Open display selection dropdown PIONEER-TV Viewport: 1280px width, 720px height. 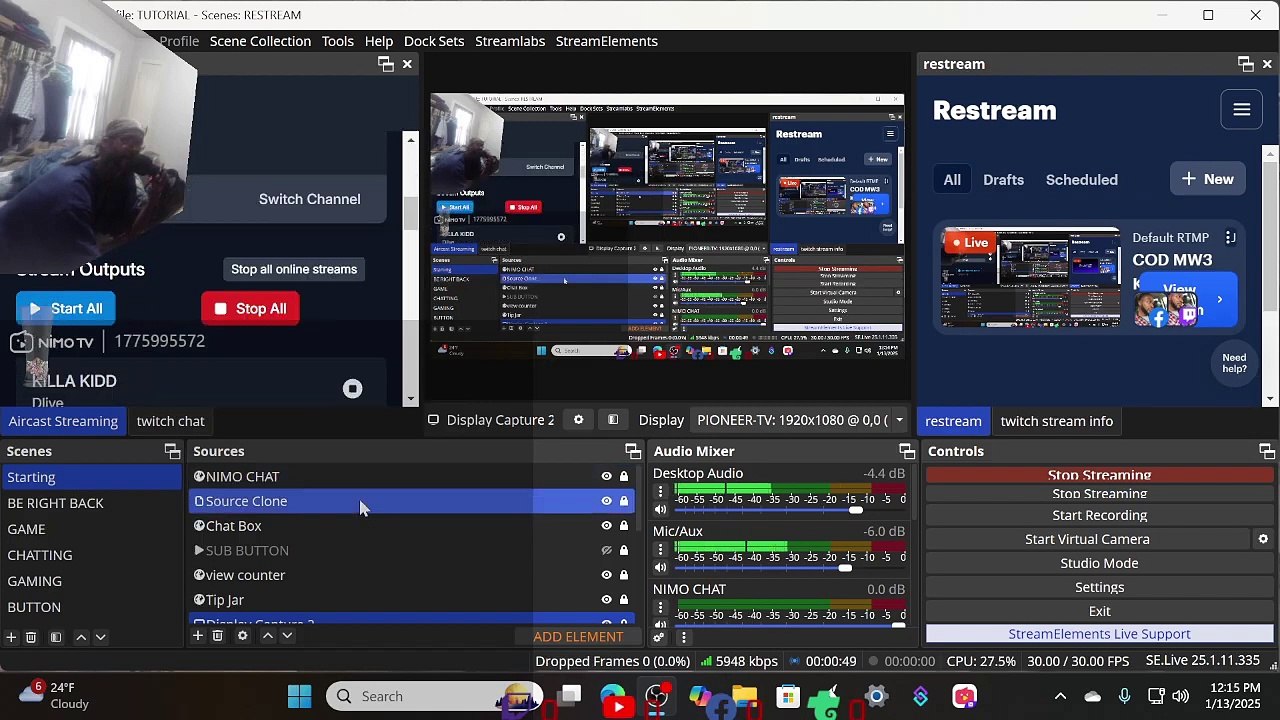[x=800, y=420]
